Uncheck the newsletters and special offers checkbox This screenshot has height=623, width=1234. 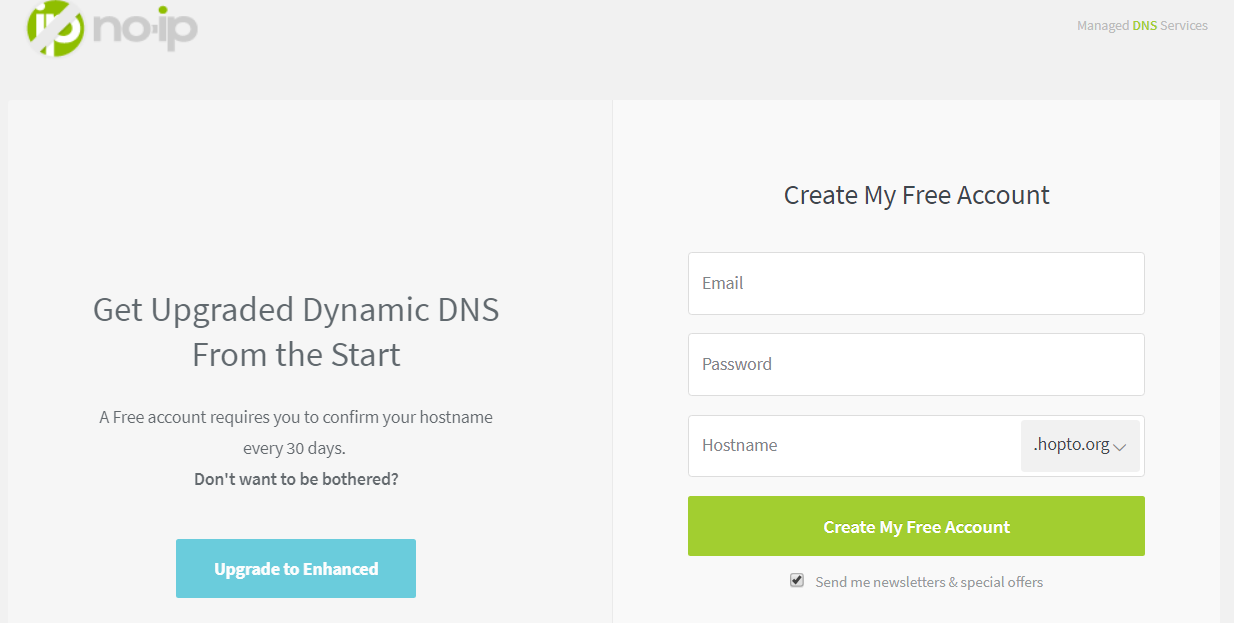click(x=797, y=580)
